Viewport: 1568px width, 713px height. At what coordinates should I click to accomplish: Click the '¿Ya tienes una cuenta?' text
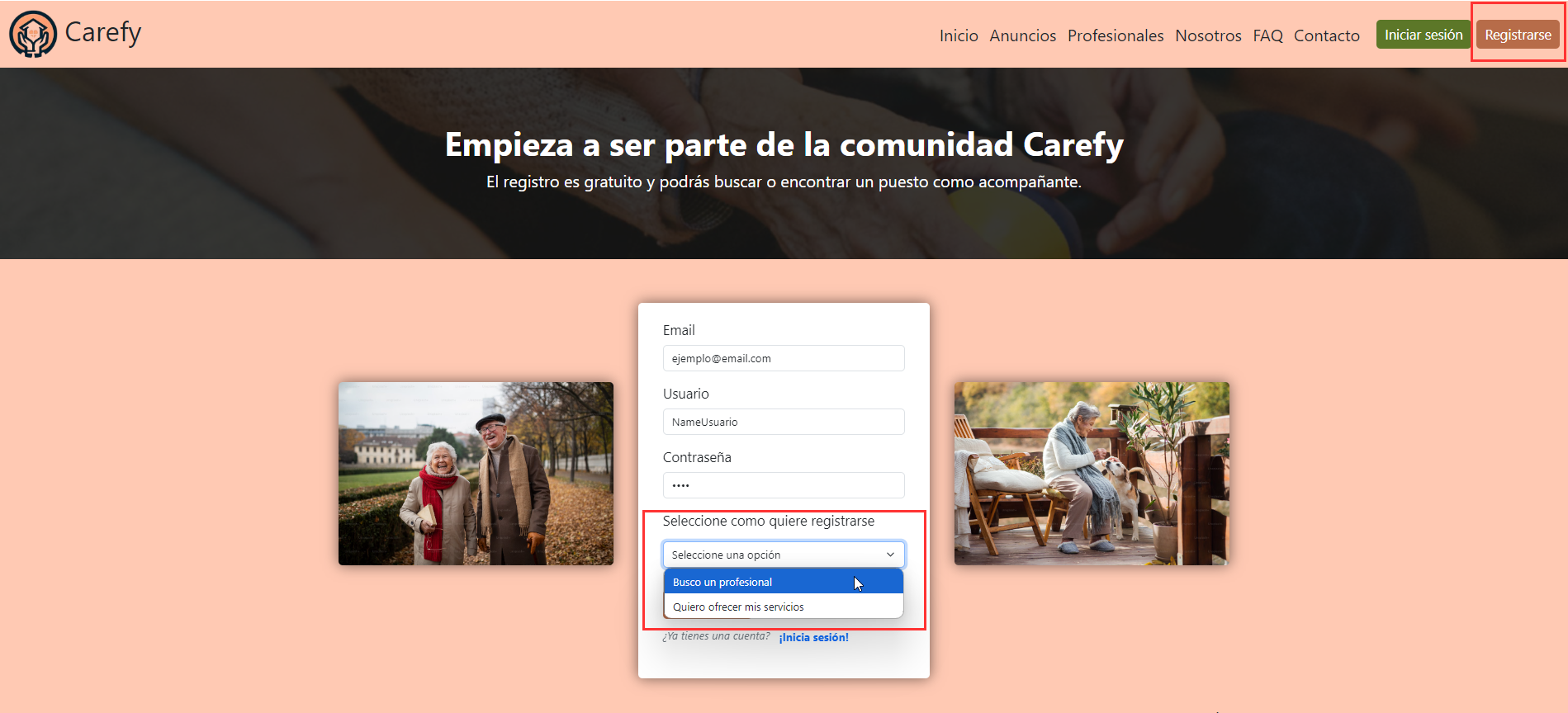click(x=716, y=636)
